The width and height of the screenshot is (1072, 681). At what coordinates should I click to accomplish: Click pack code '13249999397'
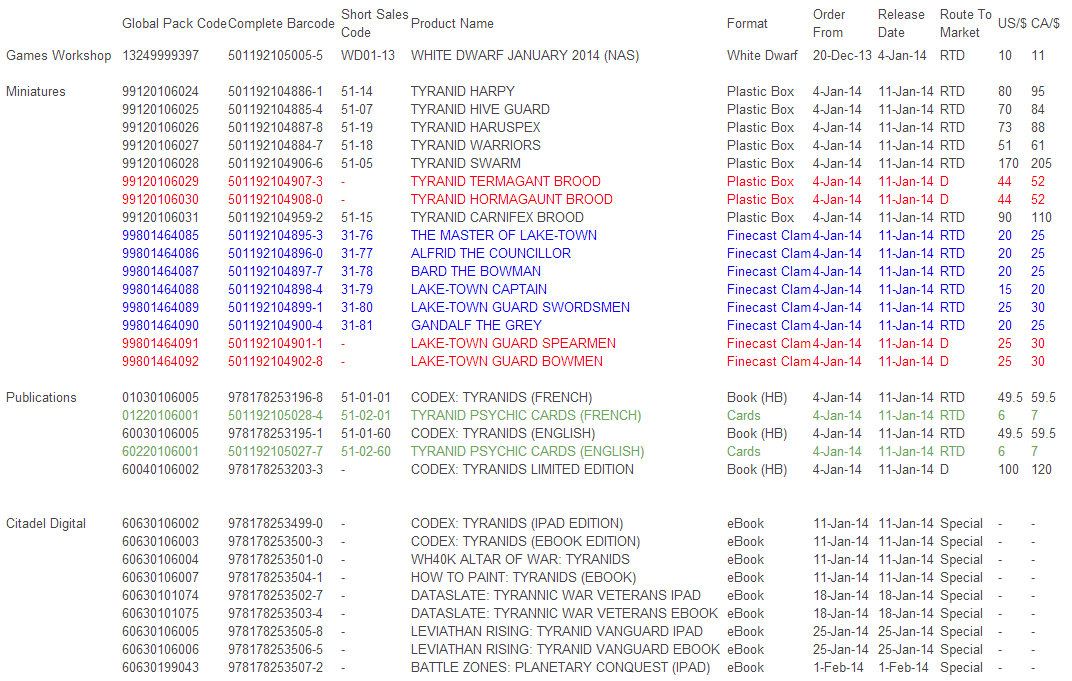161,55
